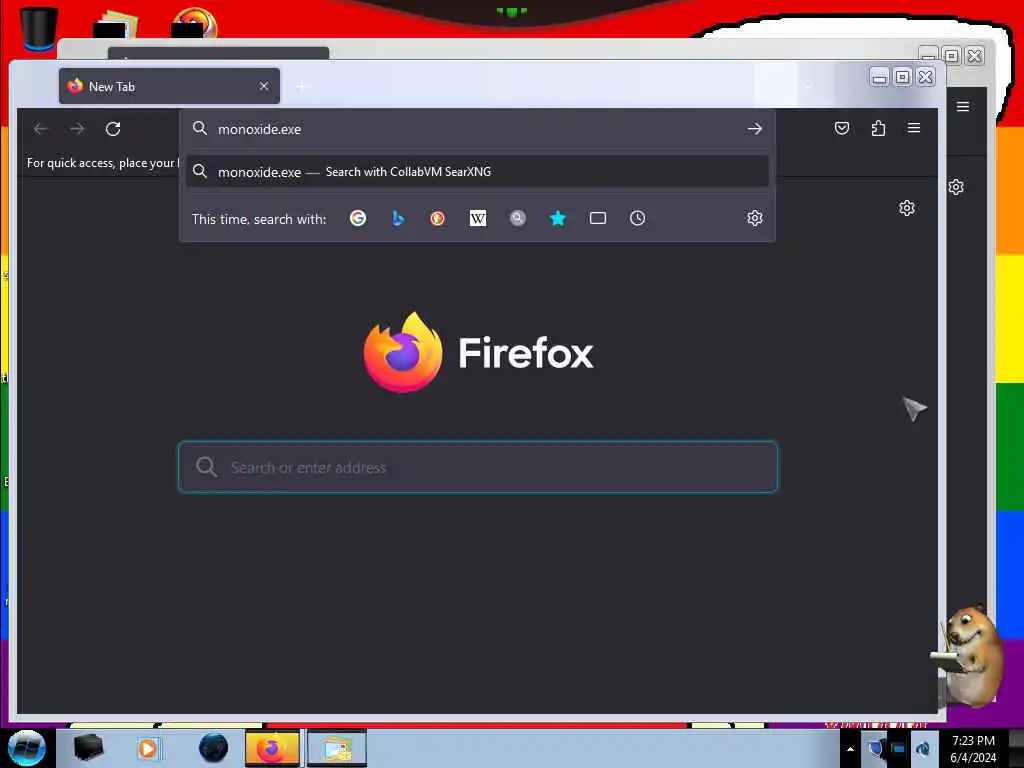Viewport: 1024px width, 768px height.
Task: Choose monoxide.exe Search with CollabVM SearXNG suggestion
Action: click(x=477, y=172)
